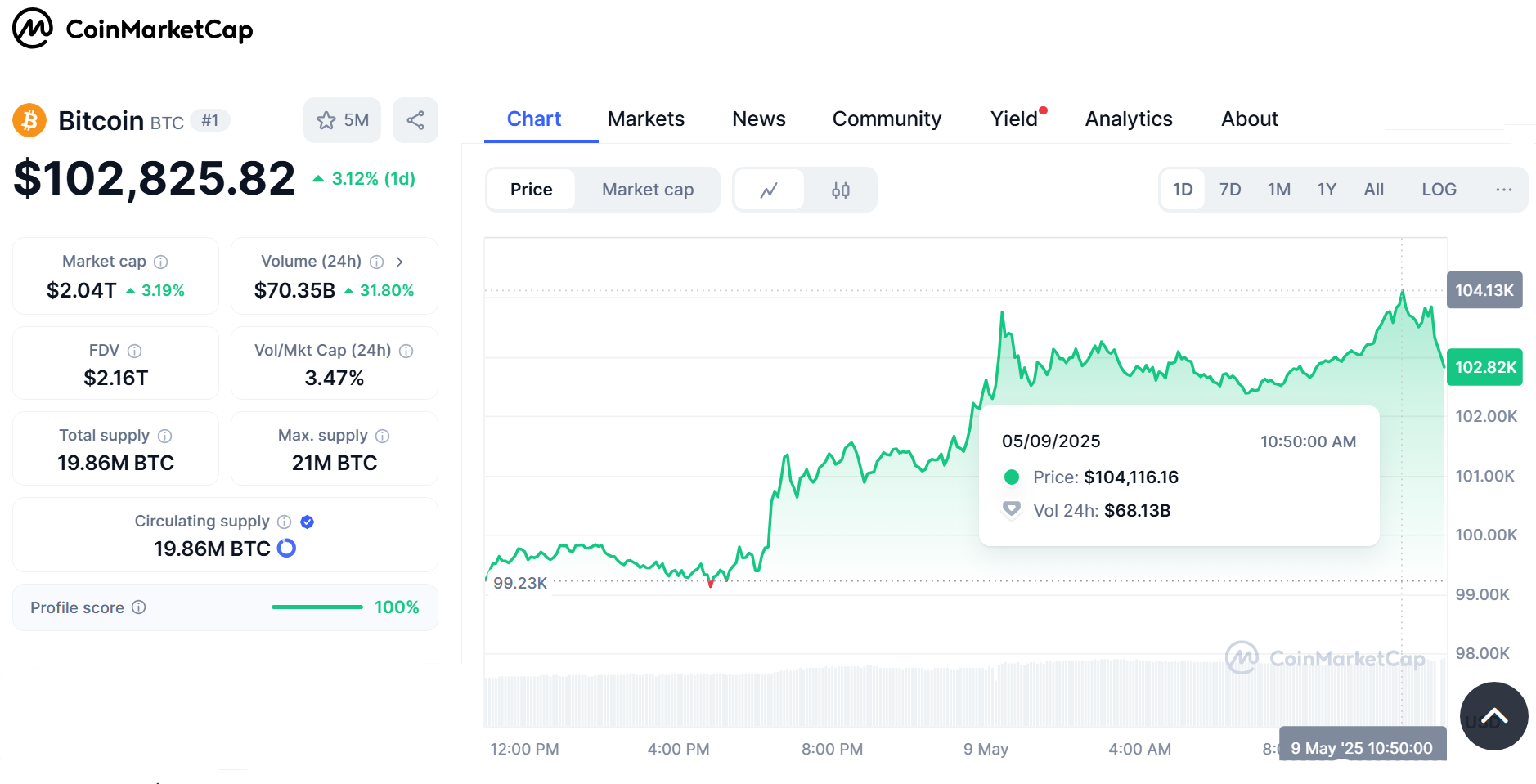The width and height of the screenshot is (1536, 784).
Task: Click the circulating supply progress ring
Action: pos(286,548)
